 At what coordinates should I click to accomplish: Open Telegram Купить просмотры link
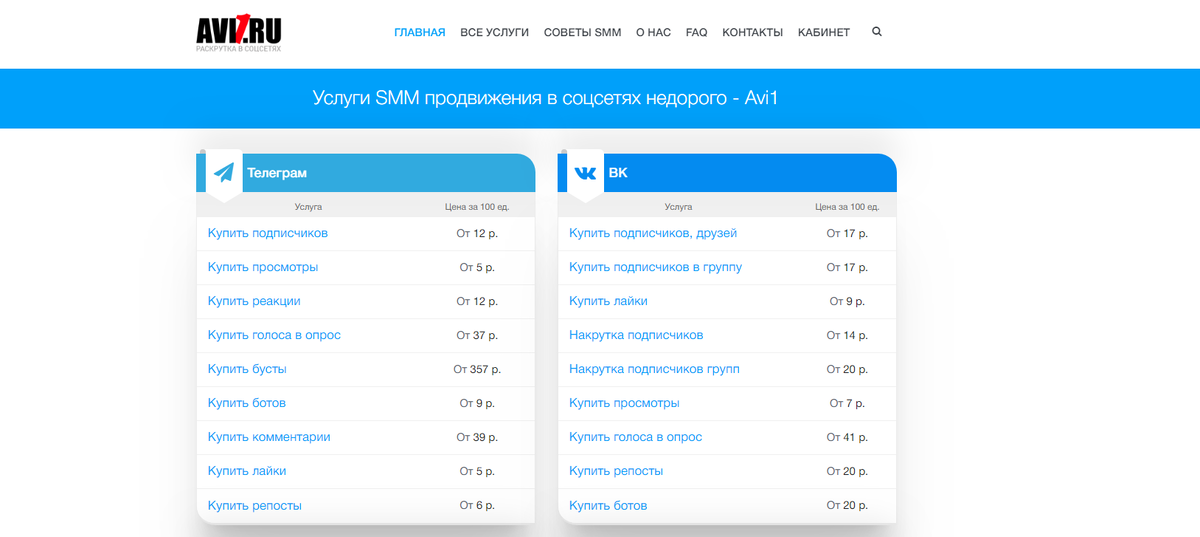click(263, 267)
